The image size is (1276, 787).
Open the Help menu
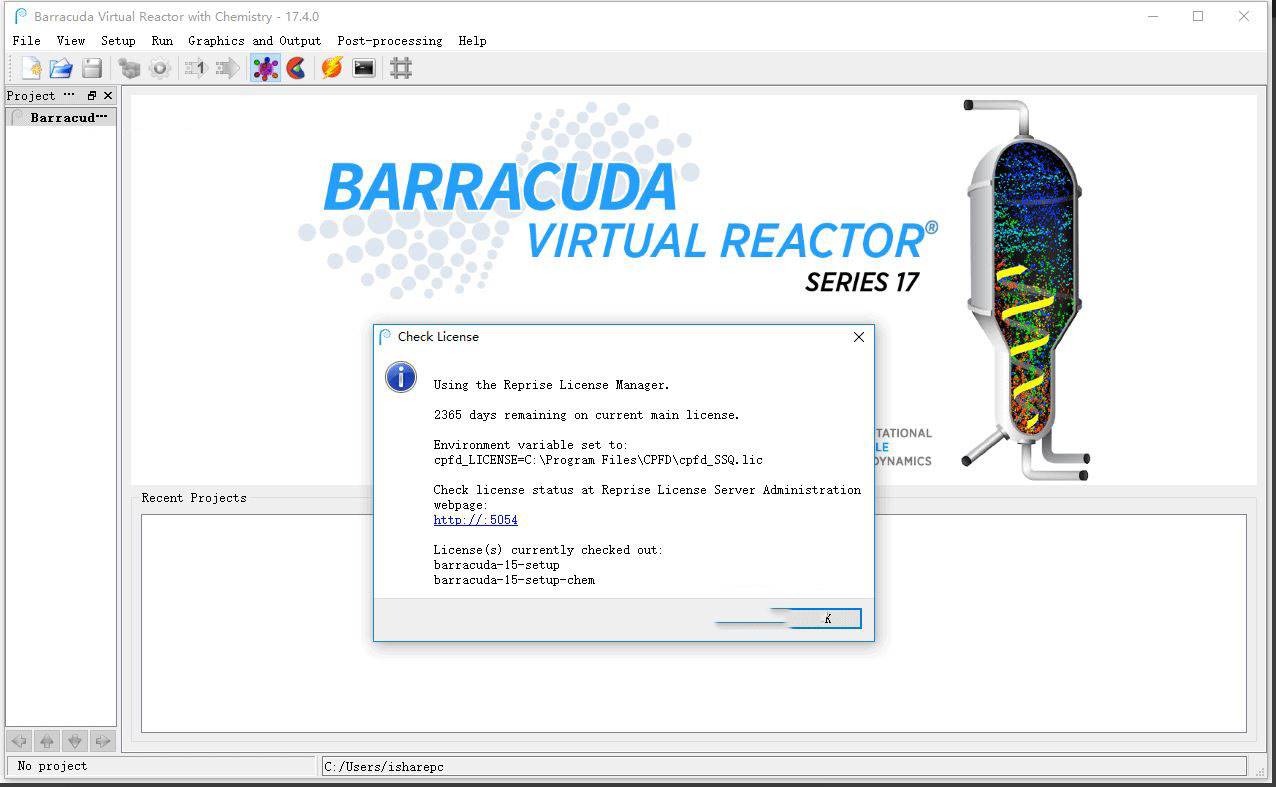click(x=473, y=41)
